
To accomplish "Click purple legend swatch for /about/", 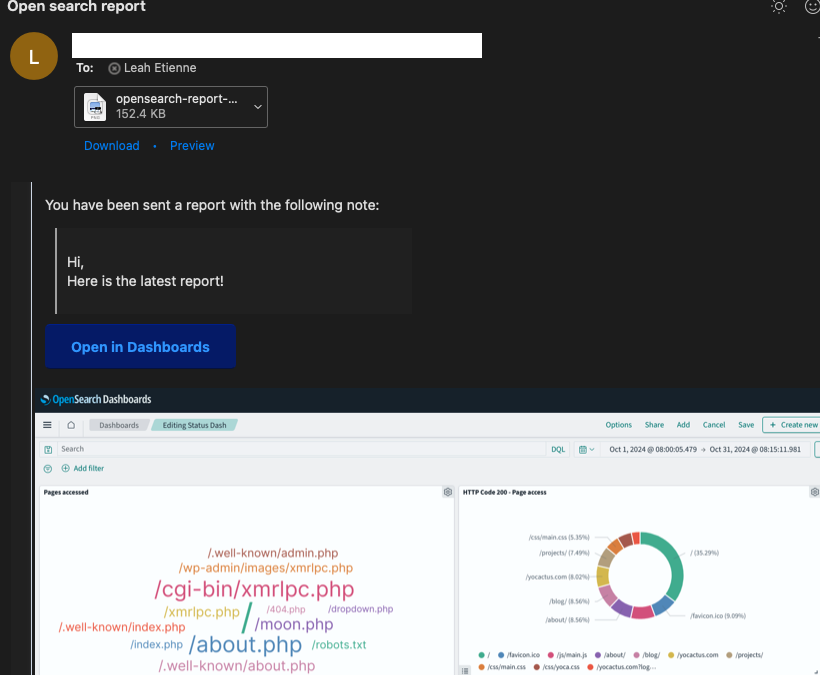I will [598, 655].
